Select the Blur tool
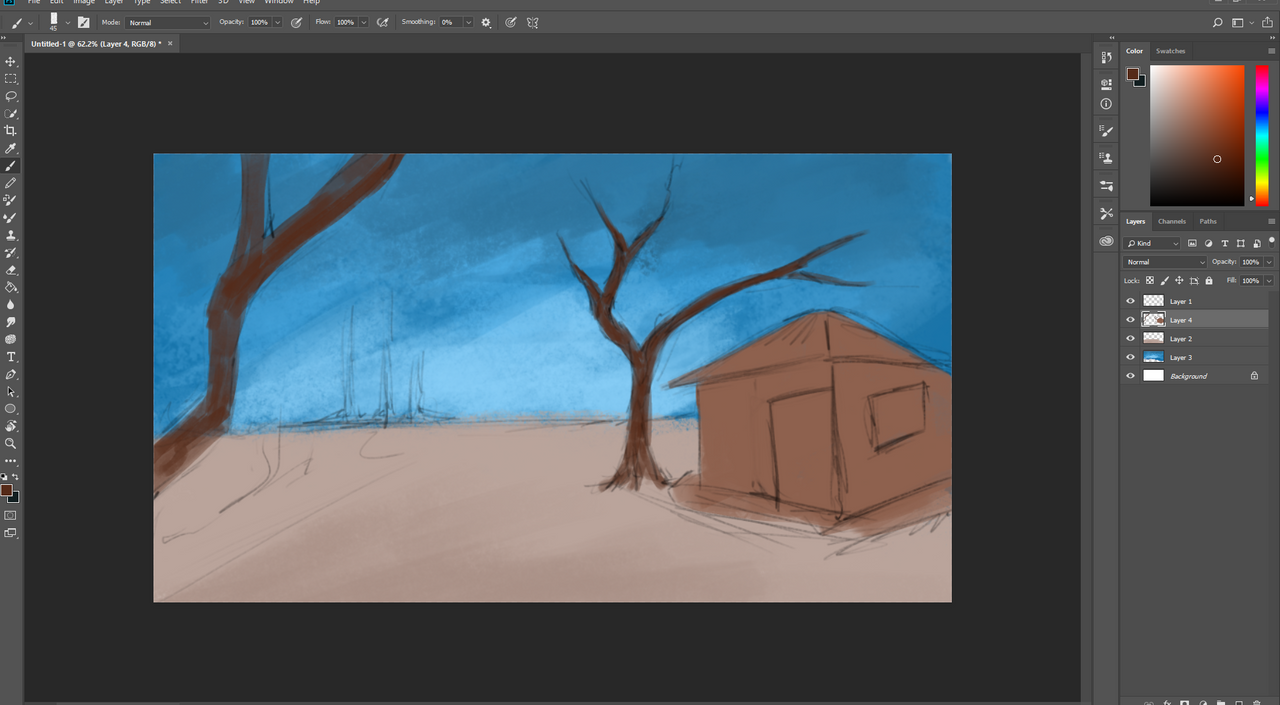The width and height of the screenshot is (1280, 705). [11, 305]
